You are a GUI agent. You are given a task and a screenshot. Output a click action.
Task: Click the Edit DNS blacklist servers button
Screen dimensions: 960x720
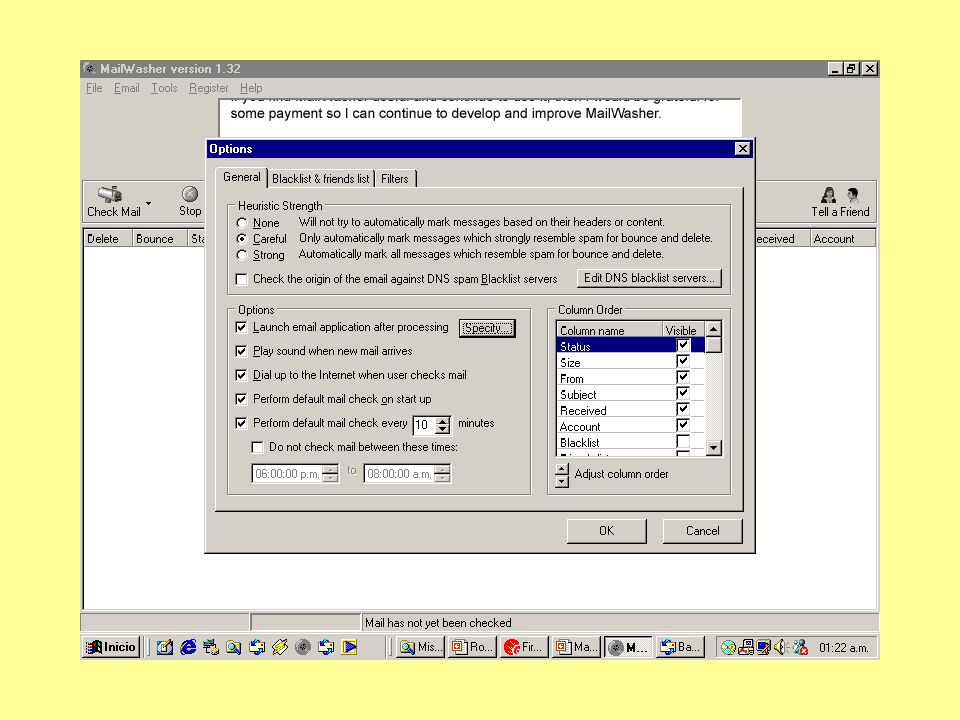[x=649, y=278]
